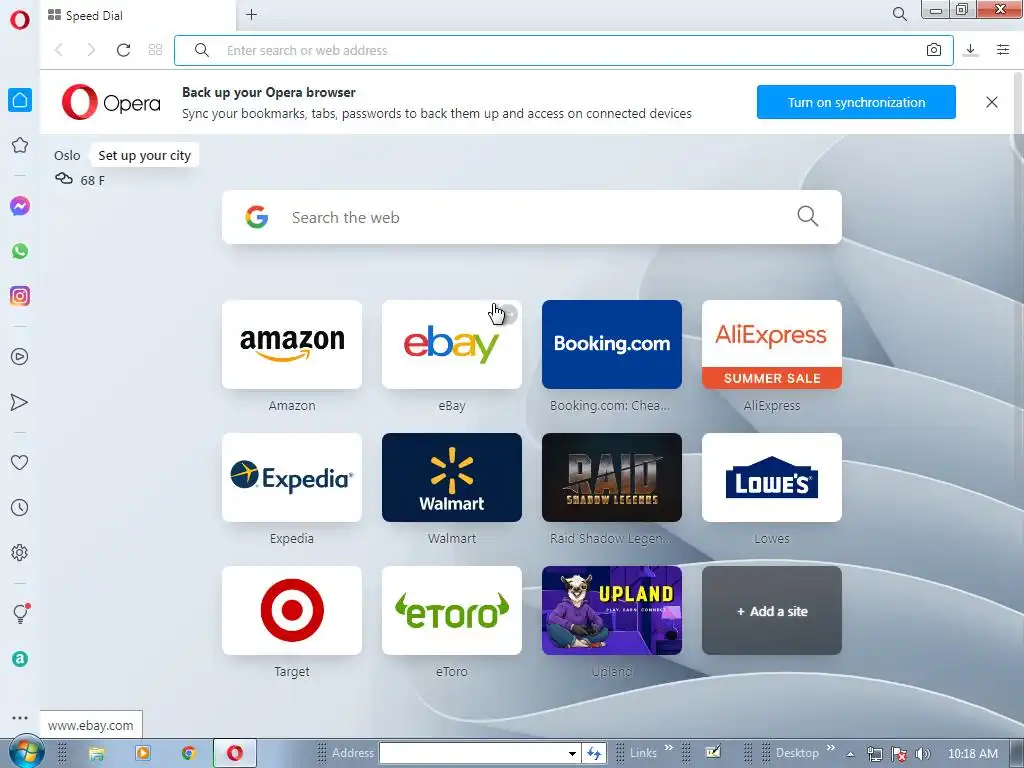
Task: Open sidebar setup three-dots menu
Action: (20, 718)
